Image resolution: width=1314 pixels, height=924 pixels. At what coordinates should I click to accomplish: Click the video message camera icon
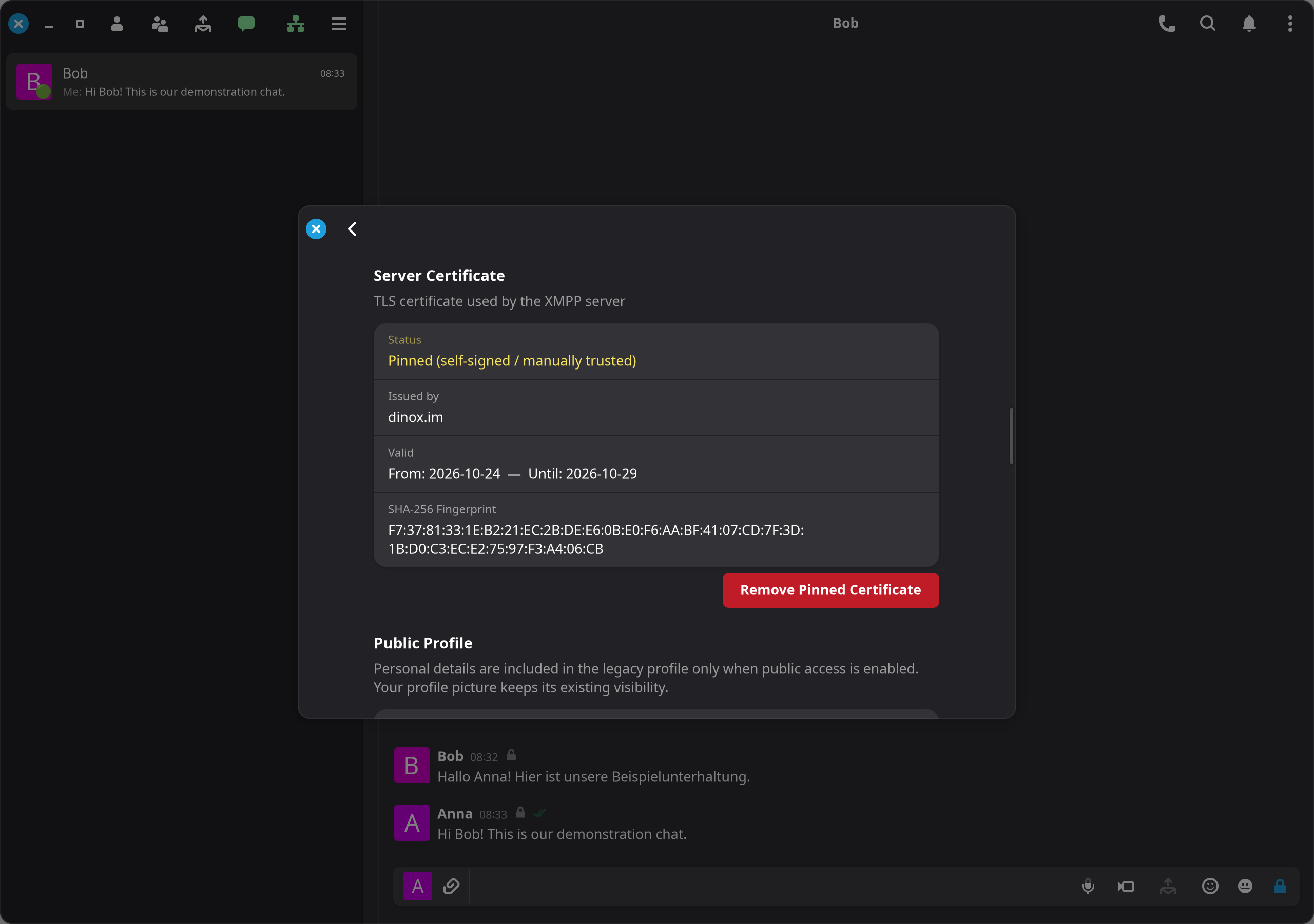[1126, 886]
